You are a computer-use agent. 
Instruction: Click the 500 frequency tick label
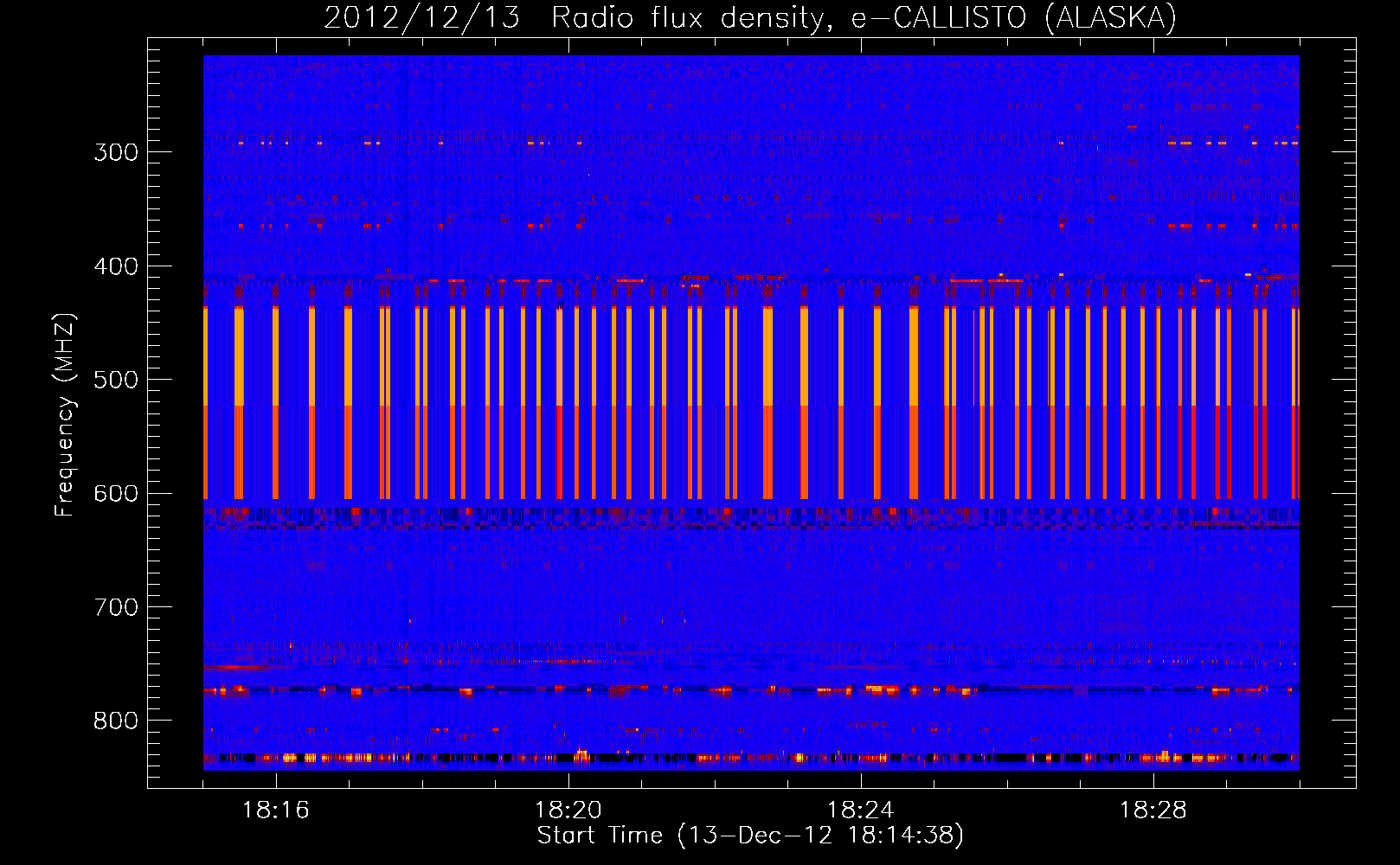coord(116,380)
